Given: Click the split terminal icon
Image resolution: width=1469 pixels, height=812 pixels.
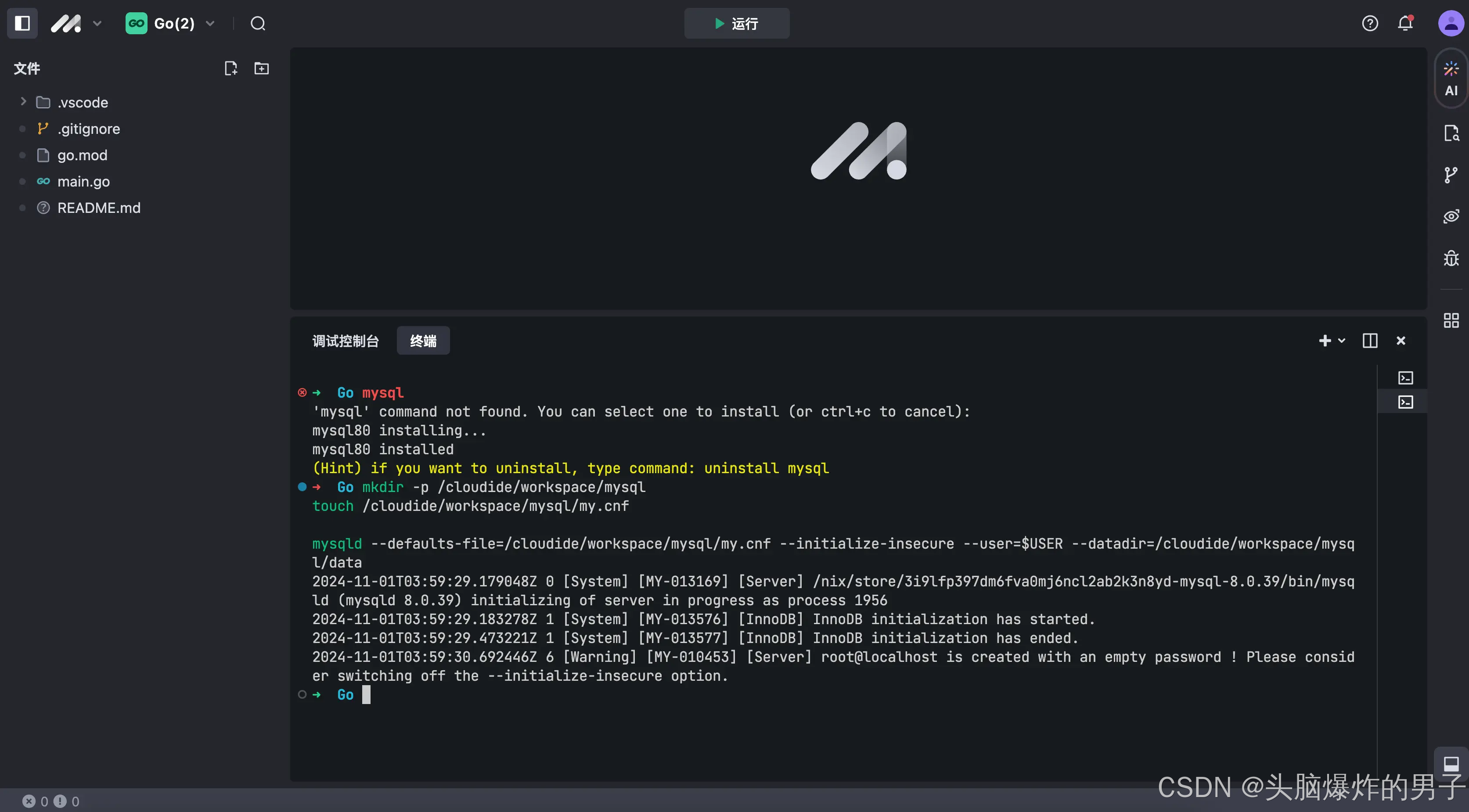Looking at the screenshot, I should (x=1370, y=341).
